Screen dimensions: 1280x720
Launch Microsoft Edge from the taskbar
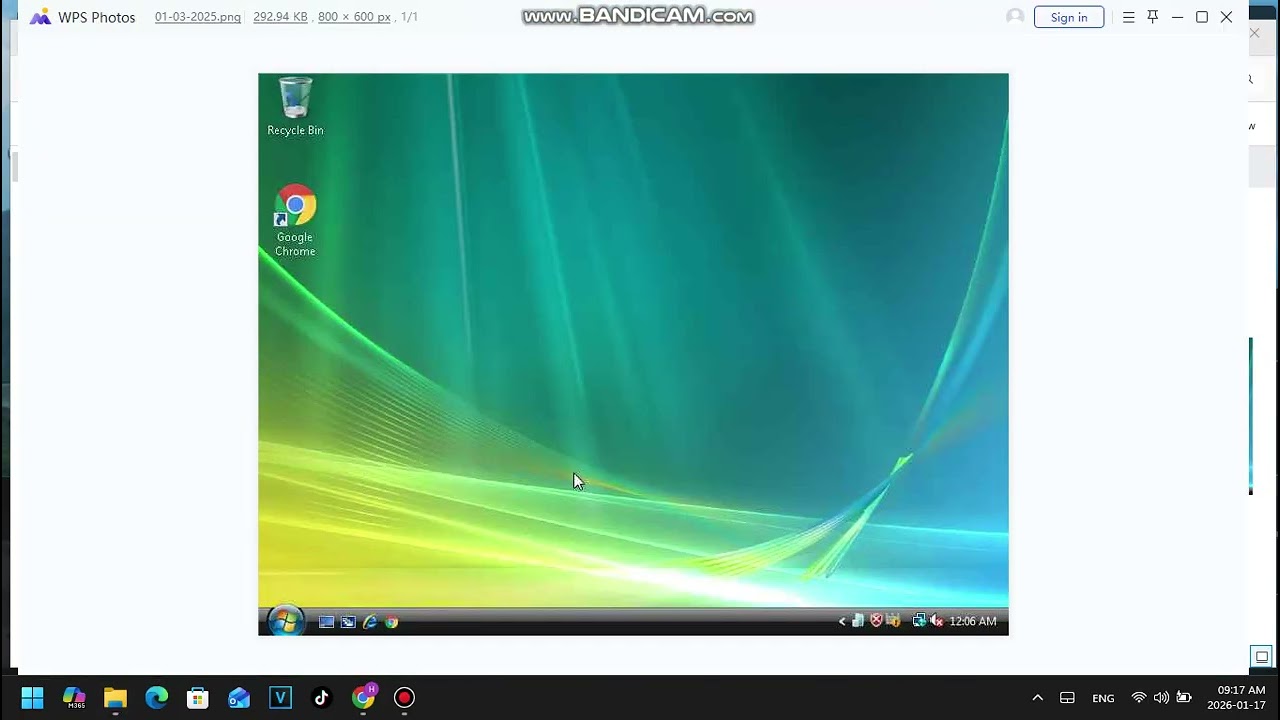(157, 698)
